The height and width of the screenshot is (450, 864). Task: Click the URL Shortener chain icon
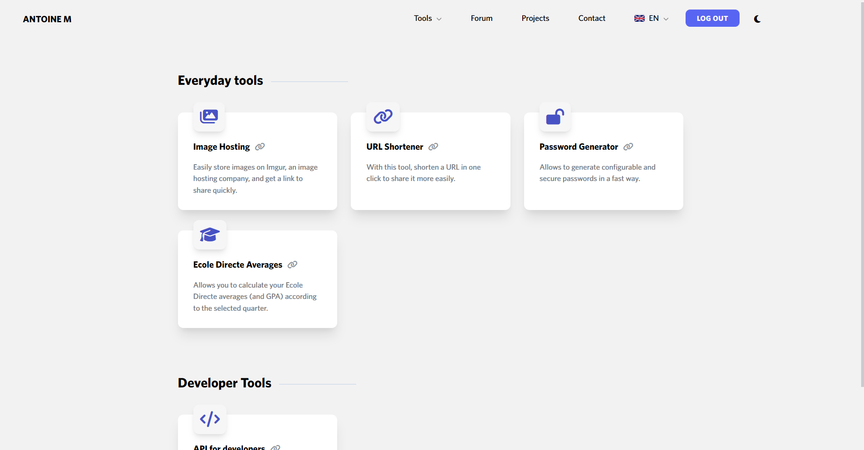pos(382,116)
